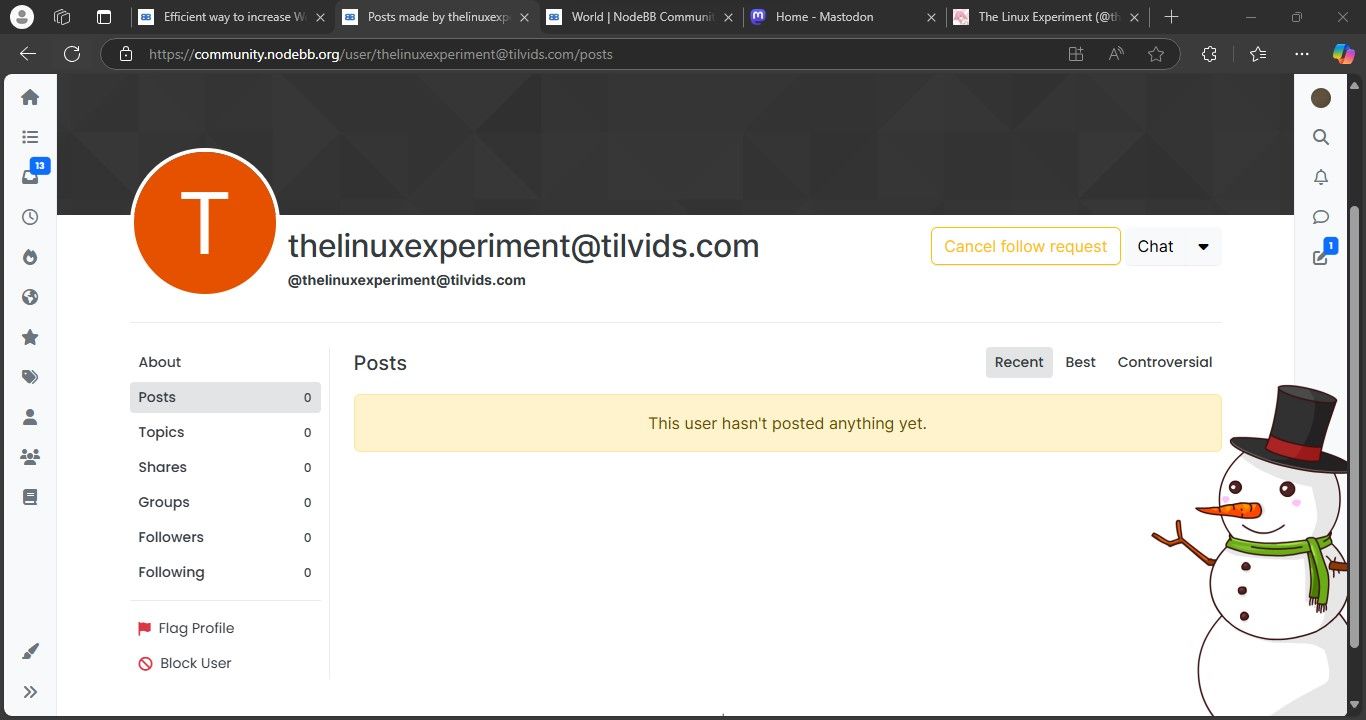Viewport: 1366px width, 720px height.
Task: Go back using the browser back arrow
Action: tap(28, 54)
